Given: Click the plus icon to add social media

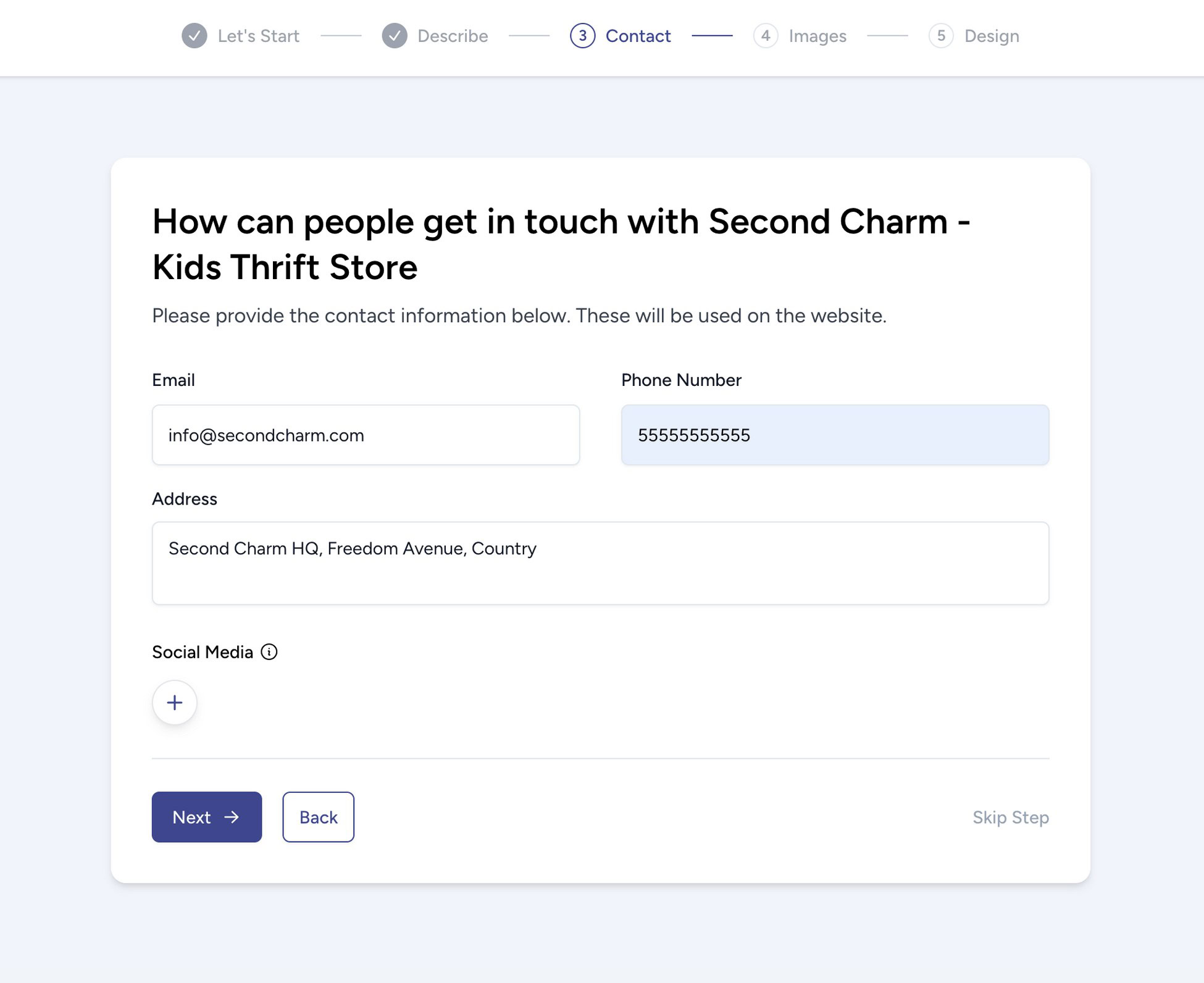Looking at the screenshot, I should coord(175,702).
